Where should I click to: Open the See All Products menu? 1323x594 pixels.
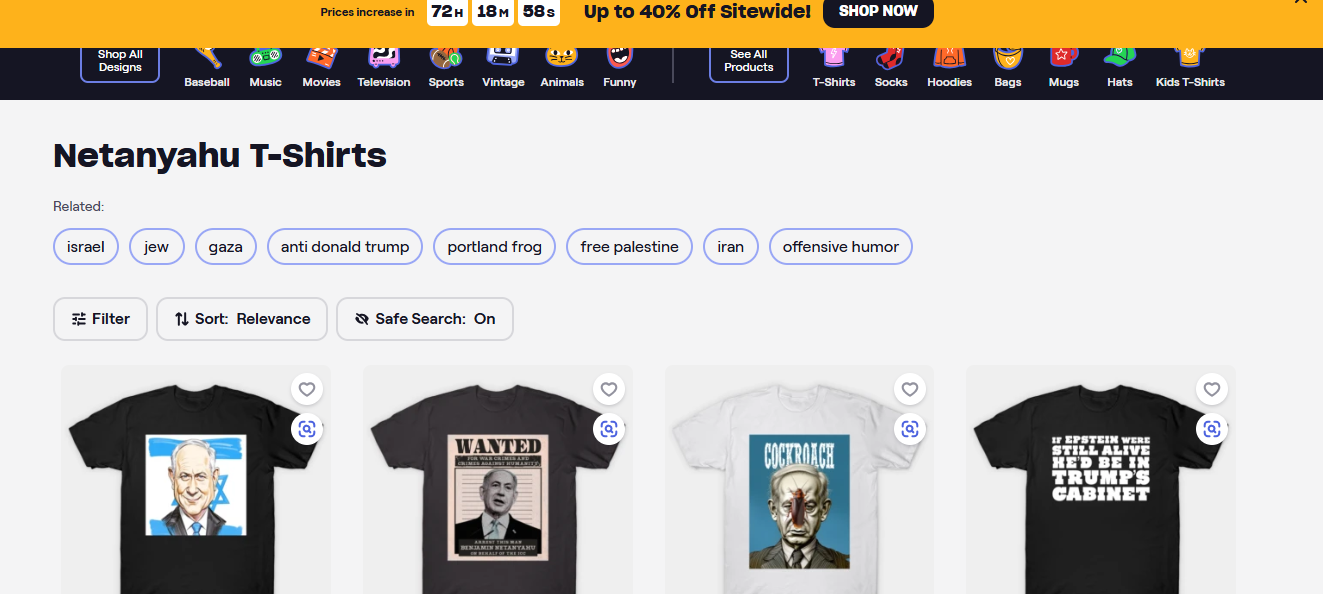(748, 61)
